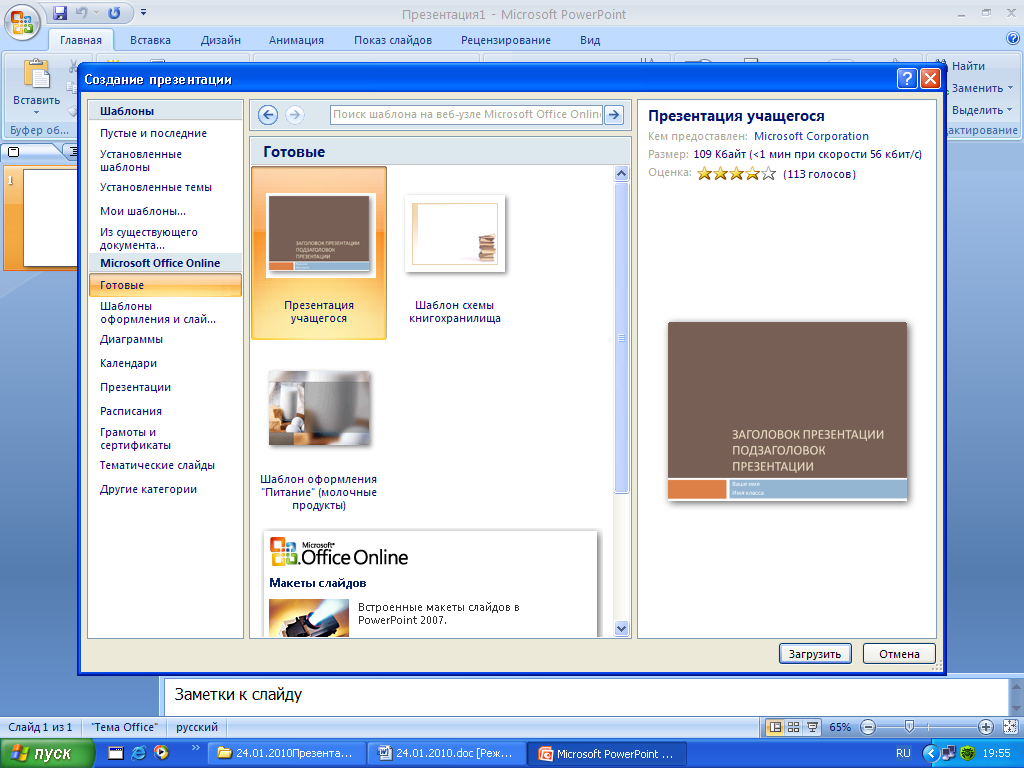Open Пустые и последние category
Image resolution: width=1024 pixels, height=768 pixels.
(153, 133)
